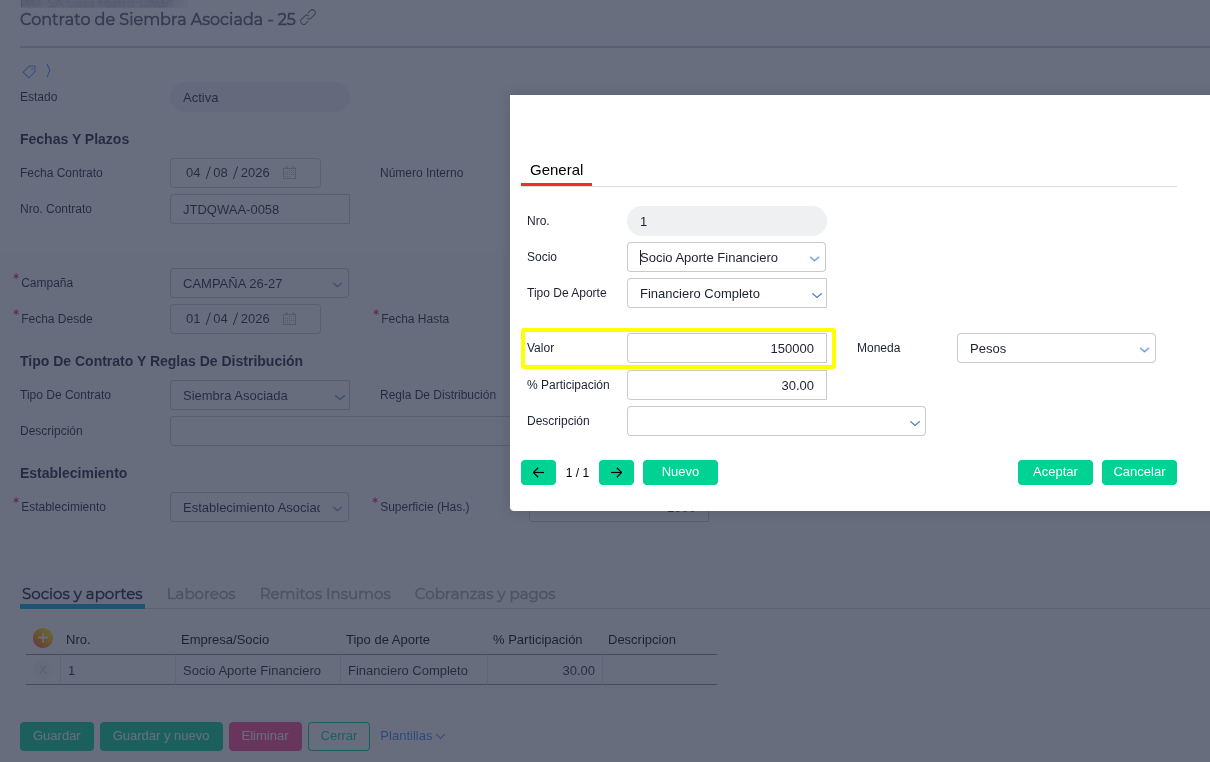Viewport: 1210px width, 762px height.
Task: Open the Cobranzas y pagos tab
Action: pyautogui.click(x=485, y=594)
